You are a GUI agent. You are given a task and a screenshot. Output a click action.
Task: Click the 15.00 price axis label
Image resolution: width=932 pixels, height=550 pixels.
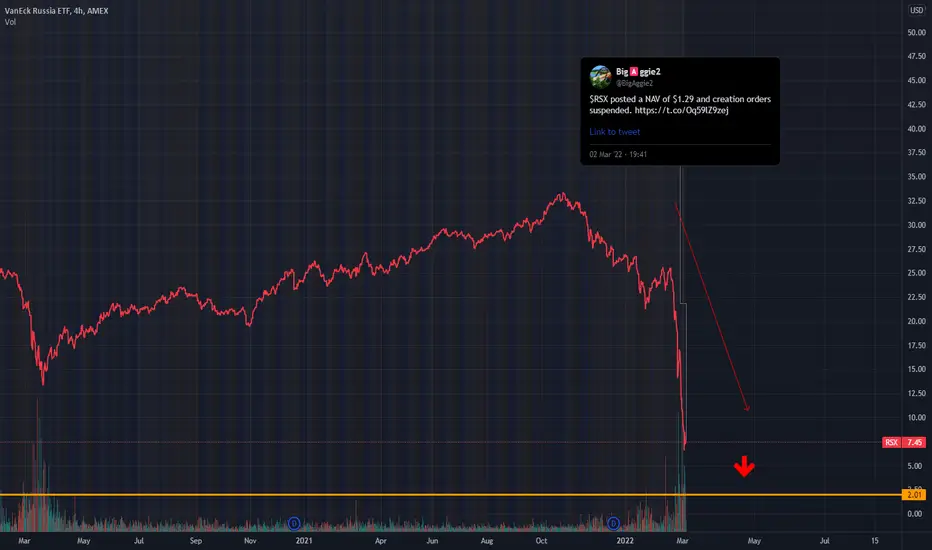917,369
